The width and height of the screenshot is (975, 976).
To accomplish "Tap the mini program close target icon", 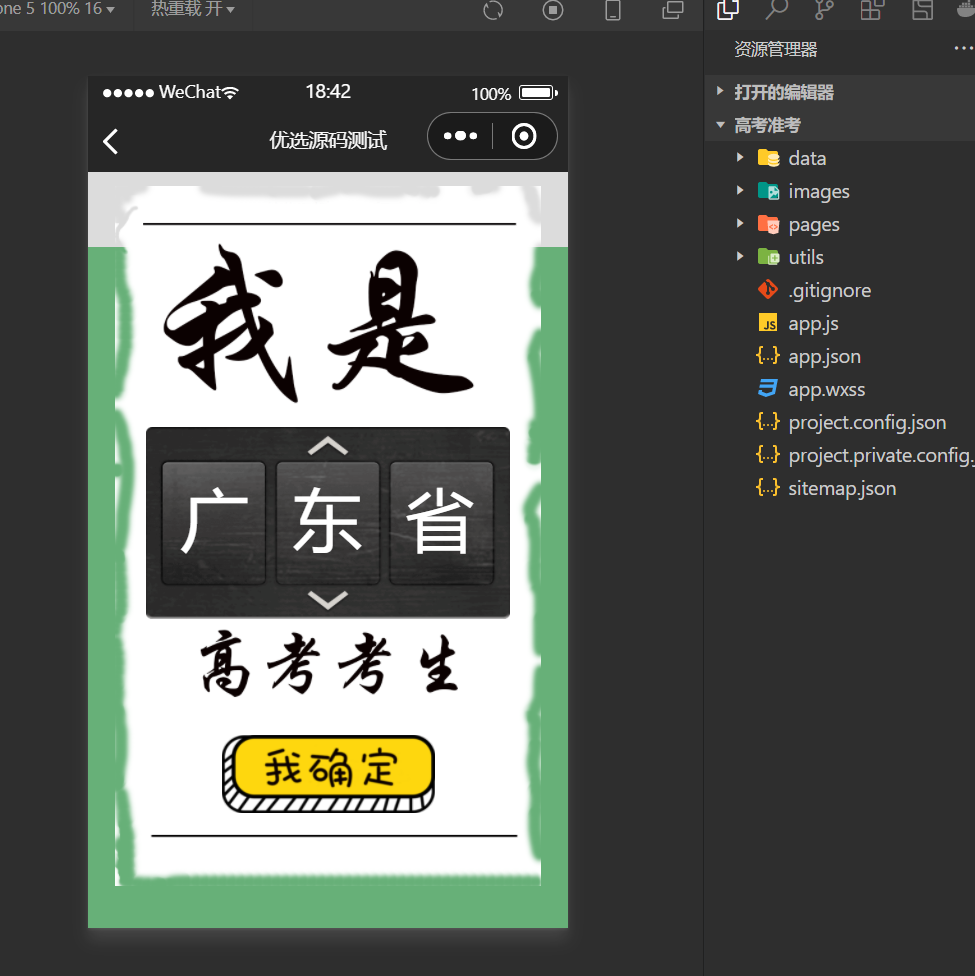I will [524, 136].
